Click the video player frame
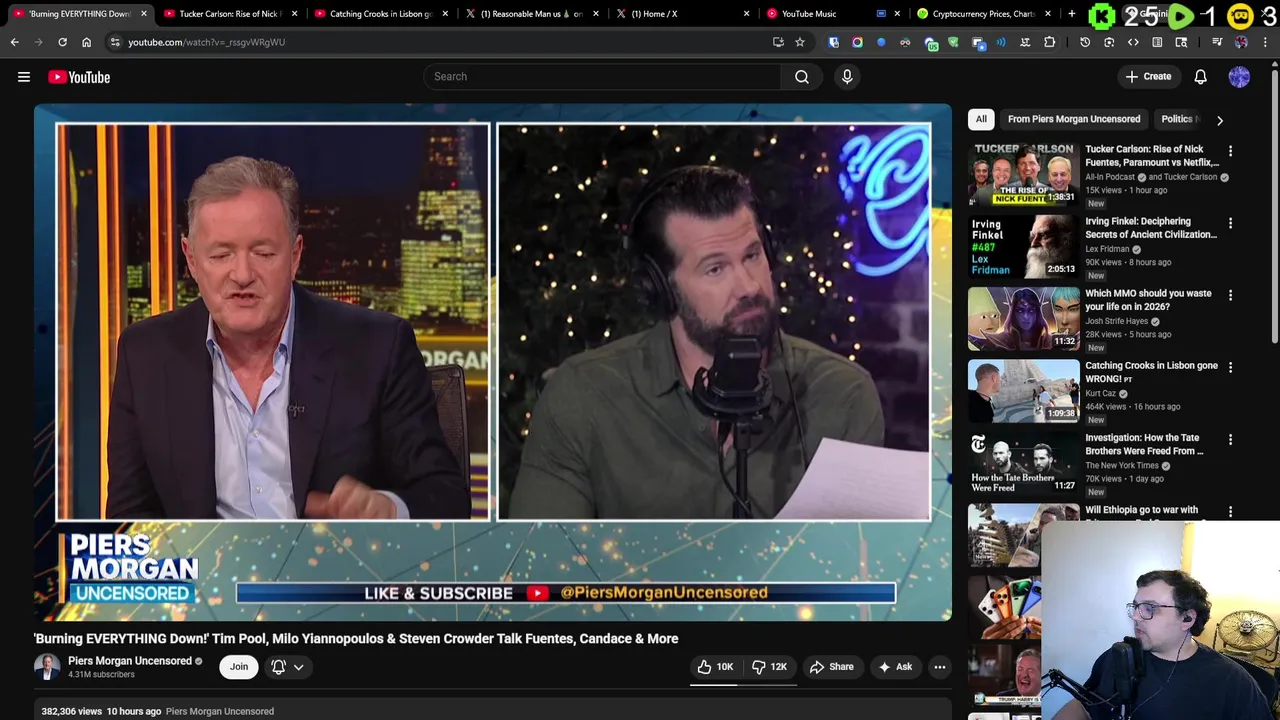Screen dimensions: 1280x720 (x=493, y=362)
